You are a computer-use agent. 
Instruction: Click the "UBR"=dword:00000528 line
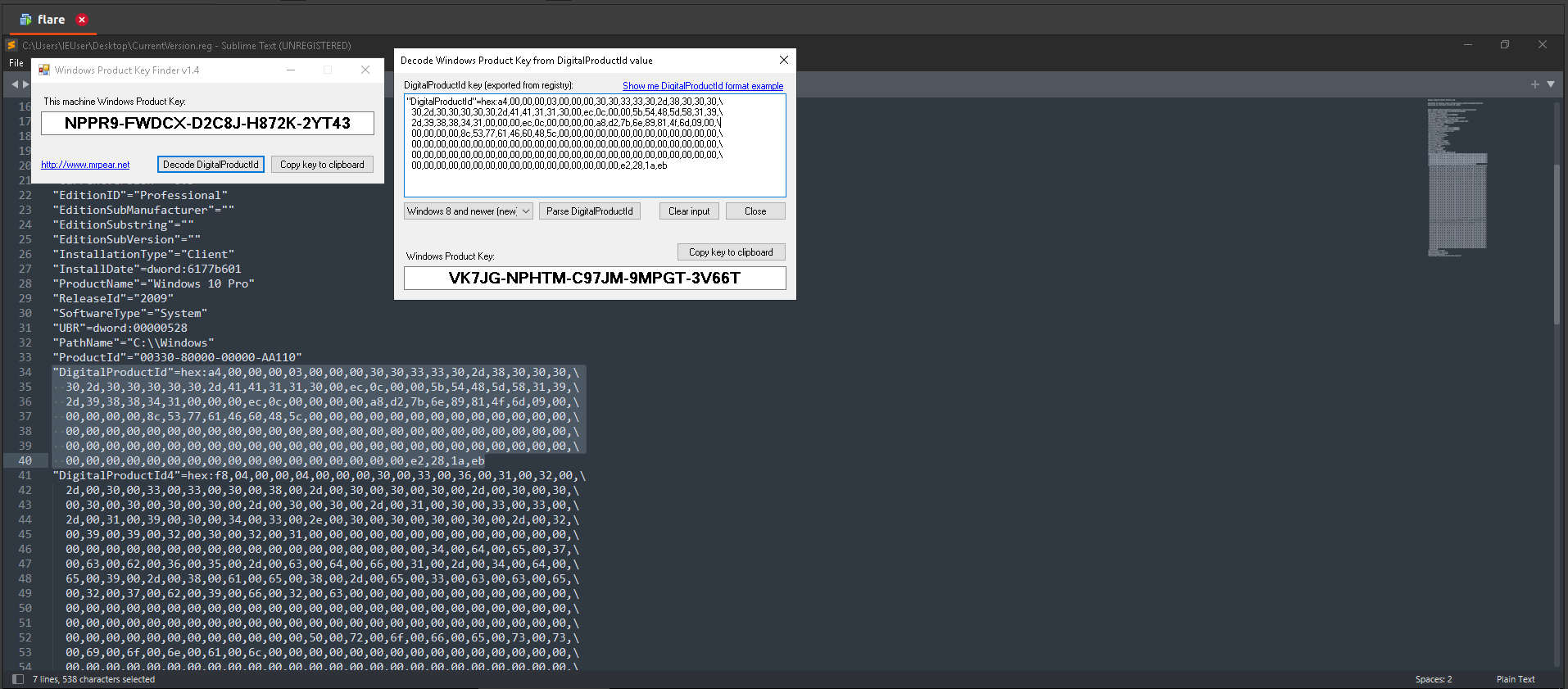pyautogui.click(x=120, y=328)
